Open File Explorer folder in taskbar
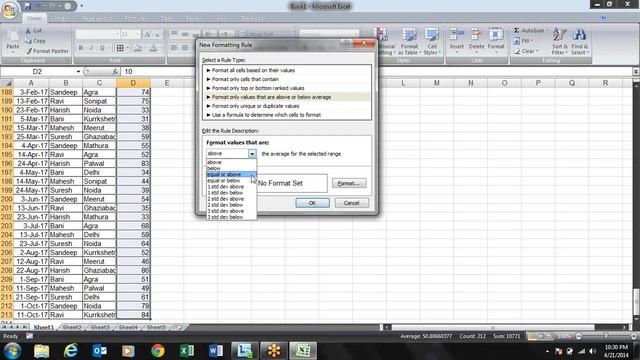Image resolution: width=640 pixels, height=360 pixels. tap(42, 351)
